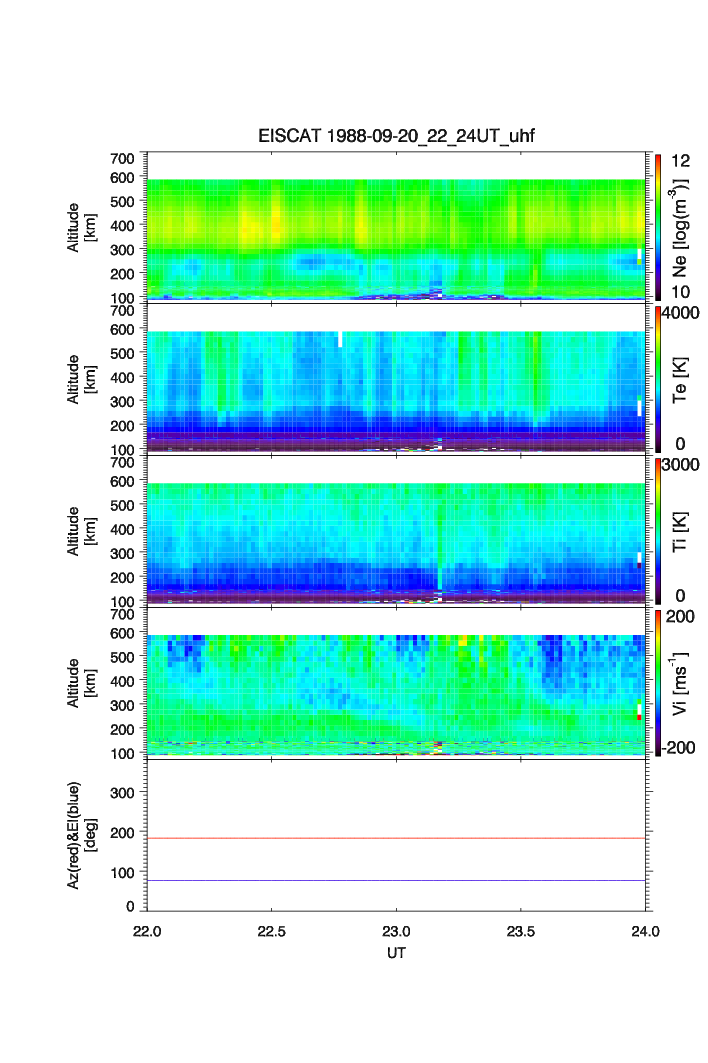This screenshot has width=708, height=1063.
Task: Click the EISCAT 1988-09-20 plot title
Action: [397, 137]
